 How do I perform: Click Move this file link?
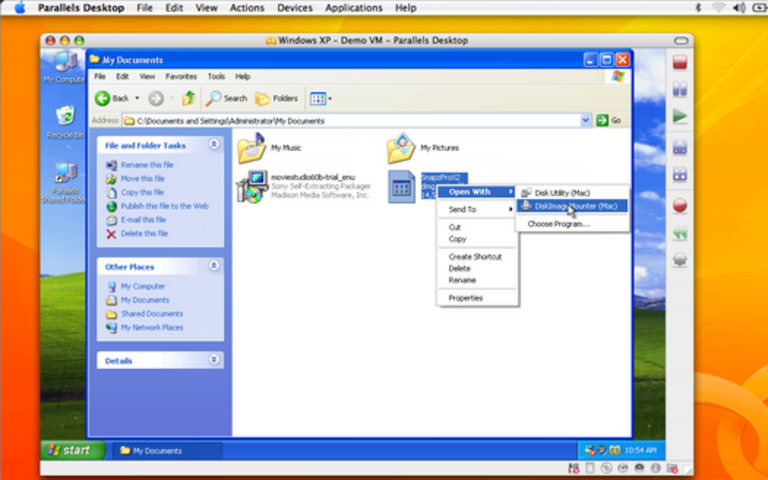pos(143,179)
